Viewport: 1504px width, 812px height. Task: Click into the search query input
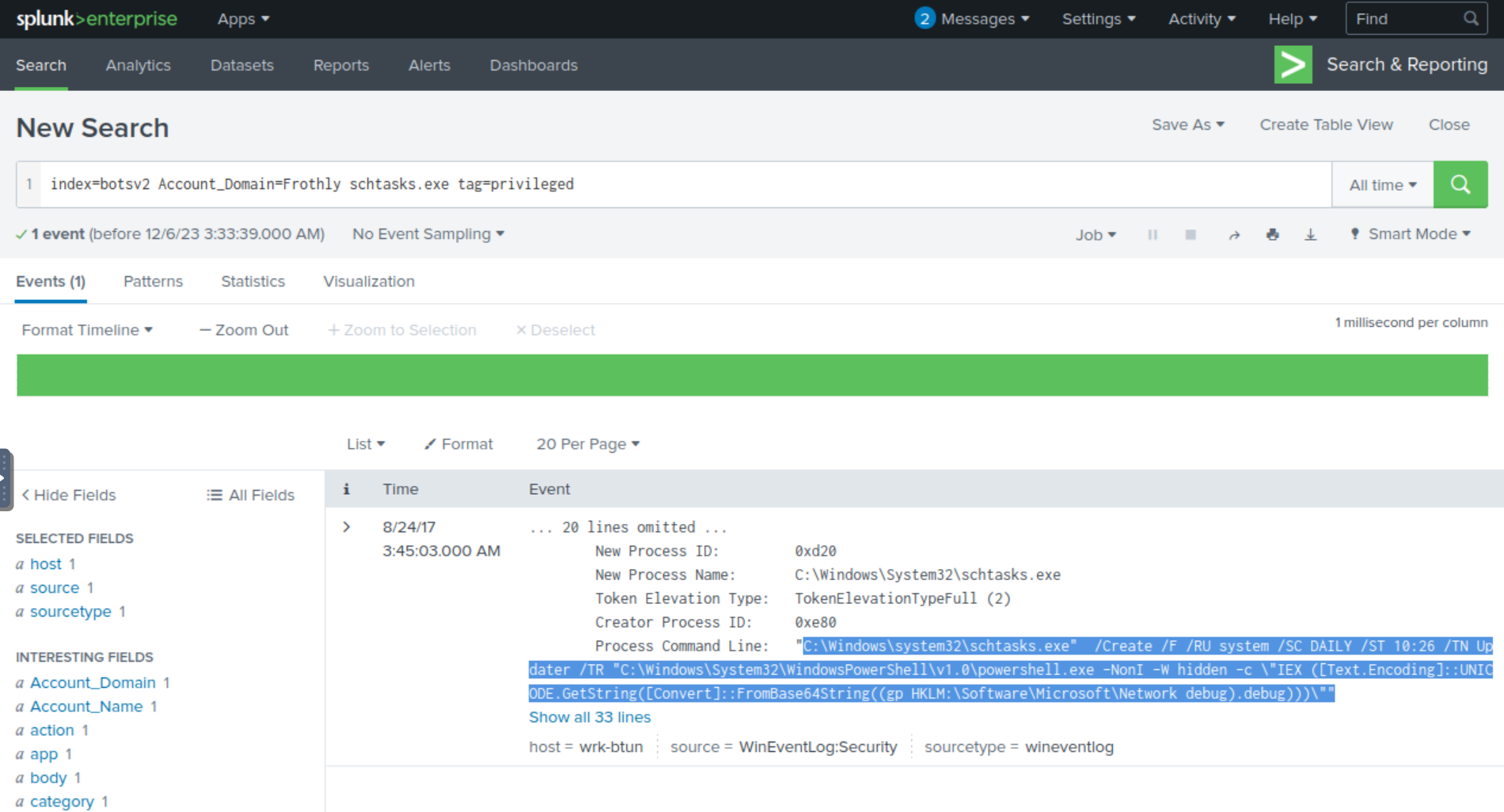(686, 184)
